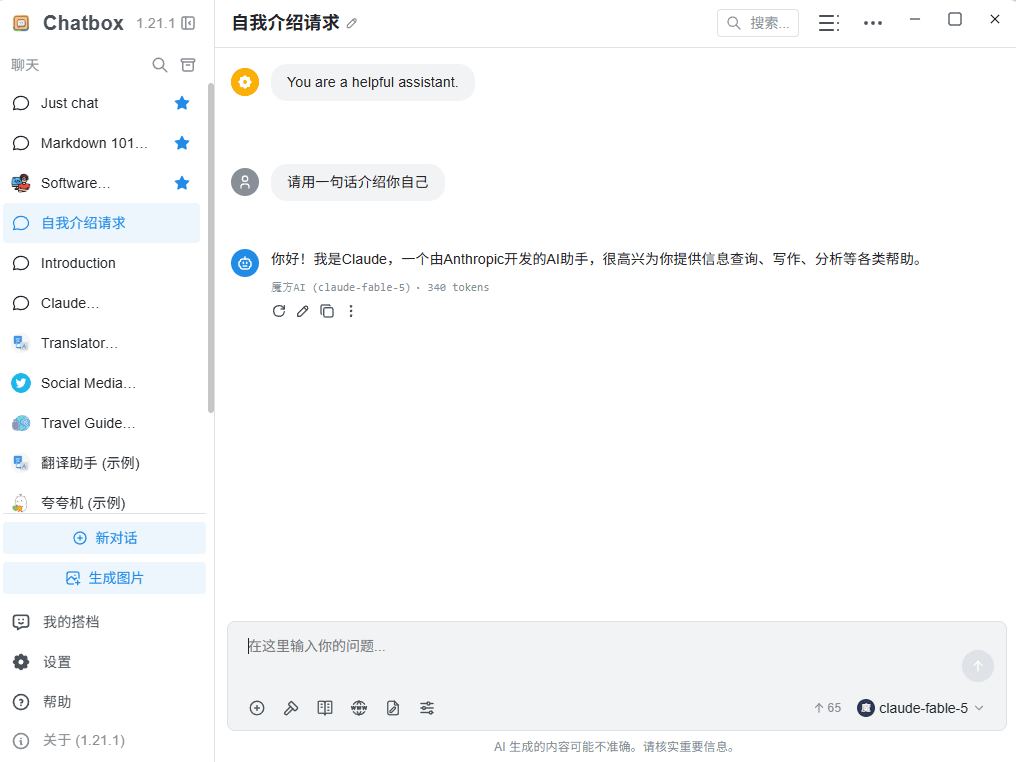Open the claude-fable-5 model dropdown
This screenshot has height=762, width=1016.
tap(920, 708)
